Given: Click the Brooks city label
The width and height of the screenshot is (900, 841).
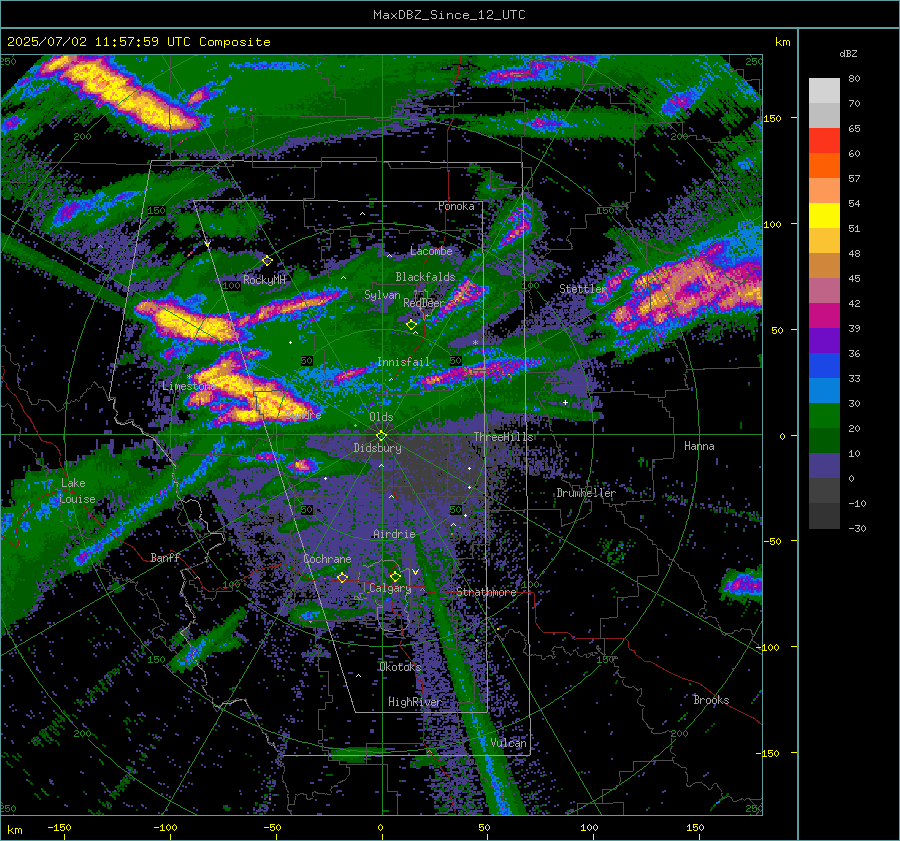Looking at the screenshot, I should (711, 700).
